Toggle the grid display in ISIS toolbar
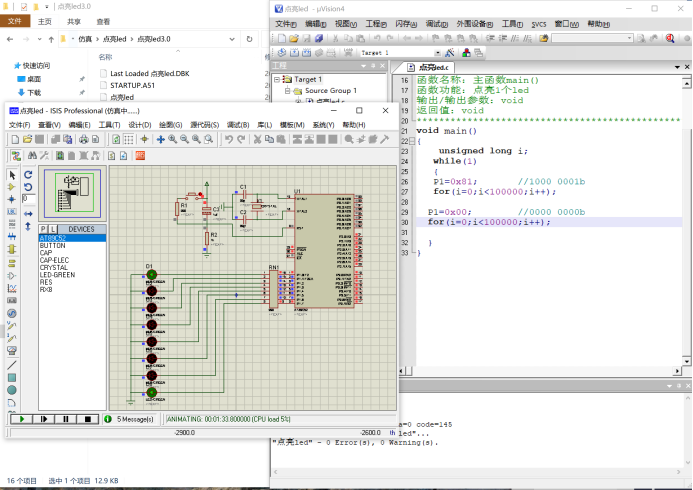The image size is (693, 490). 128,139
